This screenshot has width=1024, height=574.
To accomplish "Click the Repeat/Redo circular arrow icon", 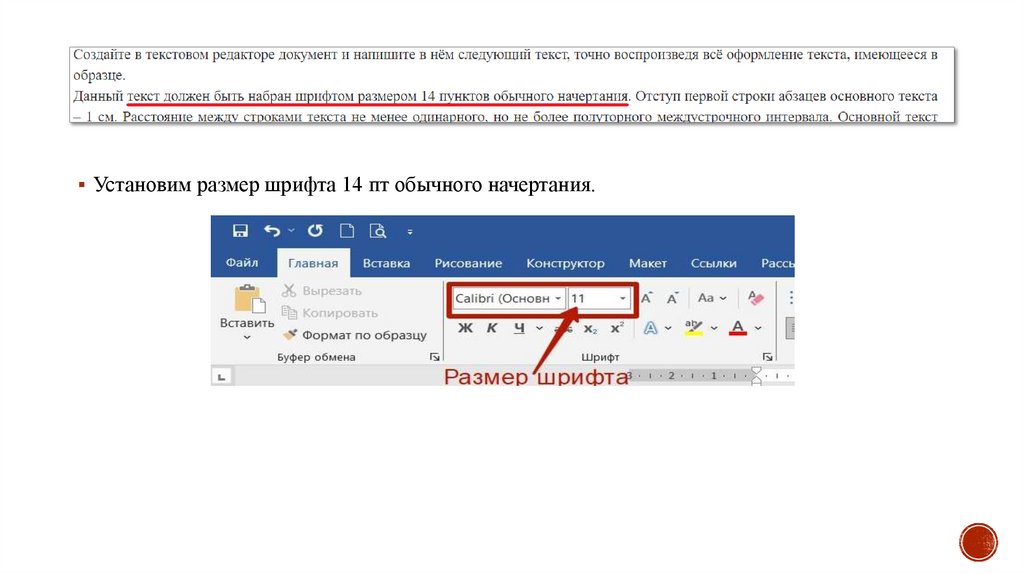I will click(315, 231).
